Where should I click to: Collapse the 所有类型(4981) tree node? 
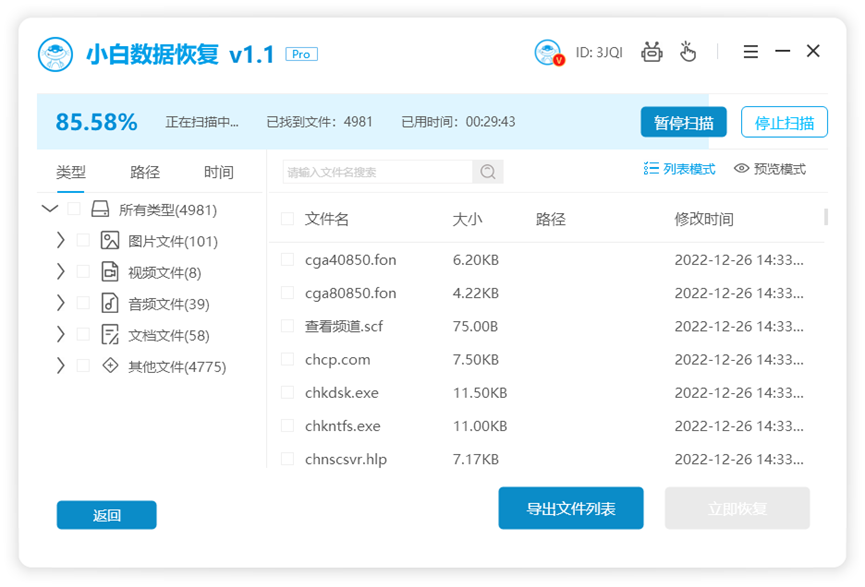[49, 210]
